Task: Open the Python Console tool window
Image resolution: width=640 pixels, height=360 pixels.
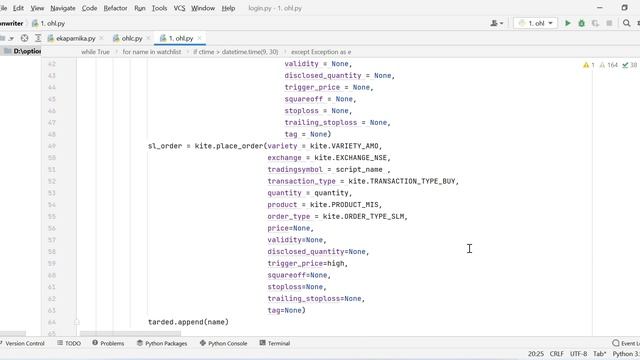Action: [x=223, y=343]
